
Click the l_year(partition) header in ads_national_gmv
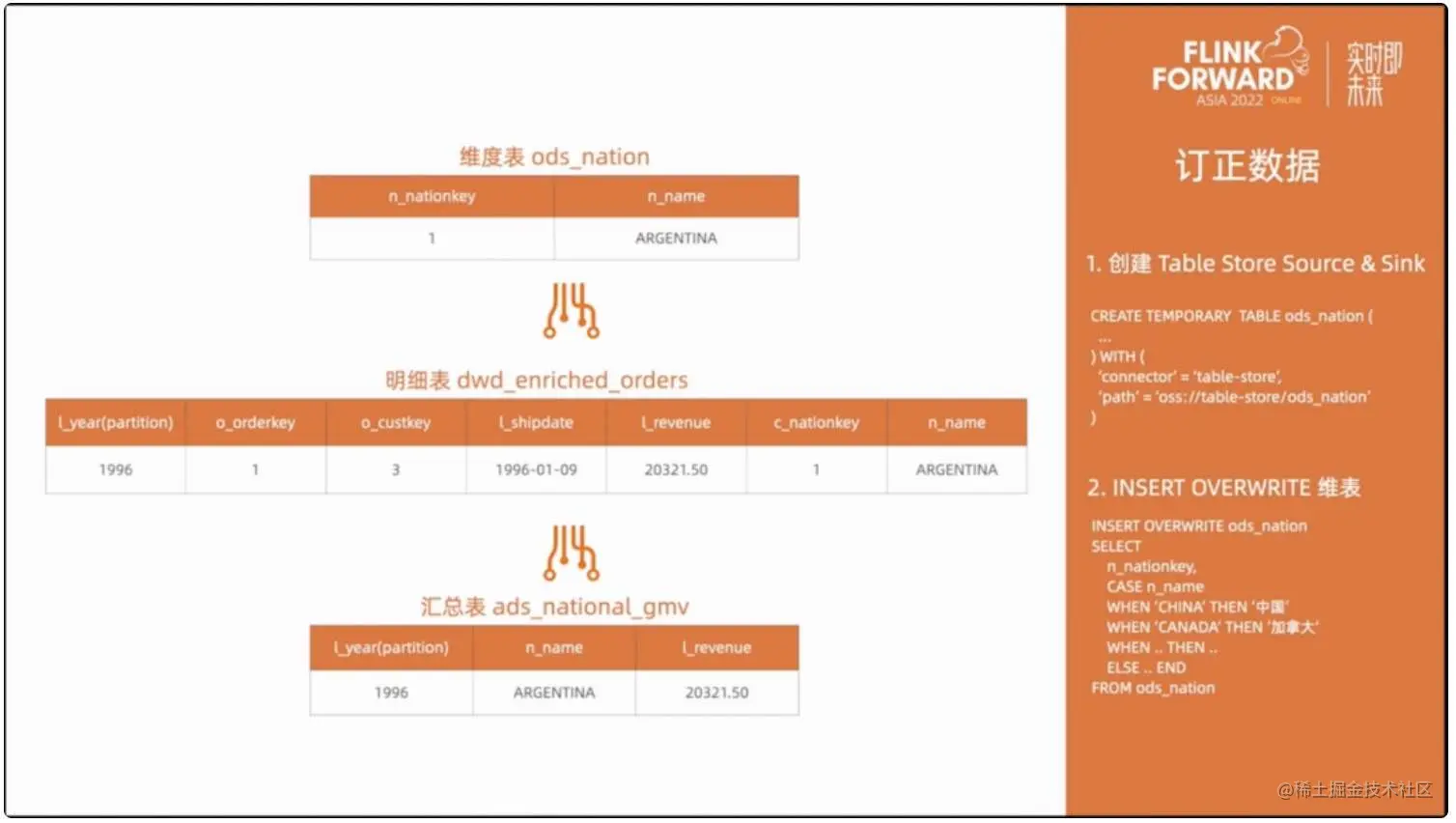pyautogui.click(x=391, y=647)
